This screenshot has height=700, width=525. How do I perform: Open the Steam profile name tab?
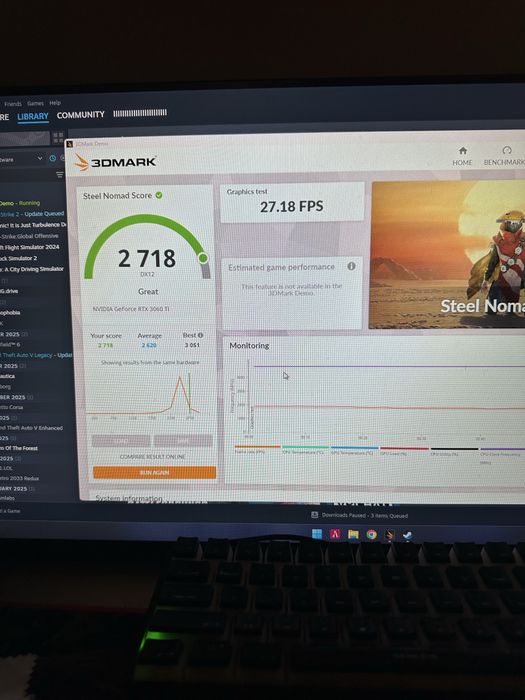pos(140,112)
